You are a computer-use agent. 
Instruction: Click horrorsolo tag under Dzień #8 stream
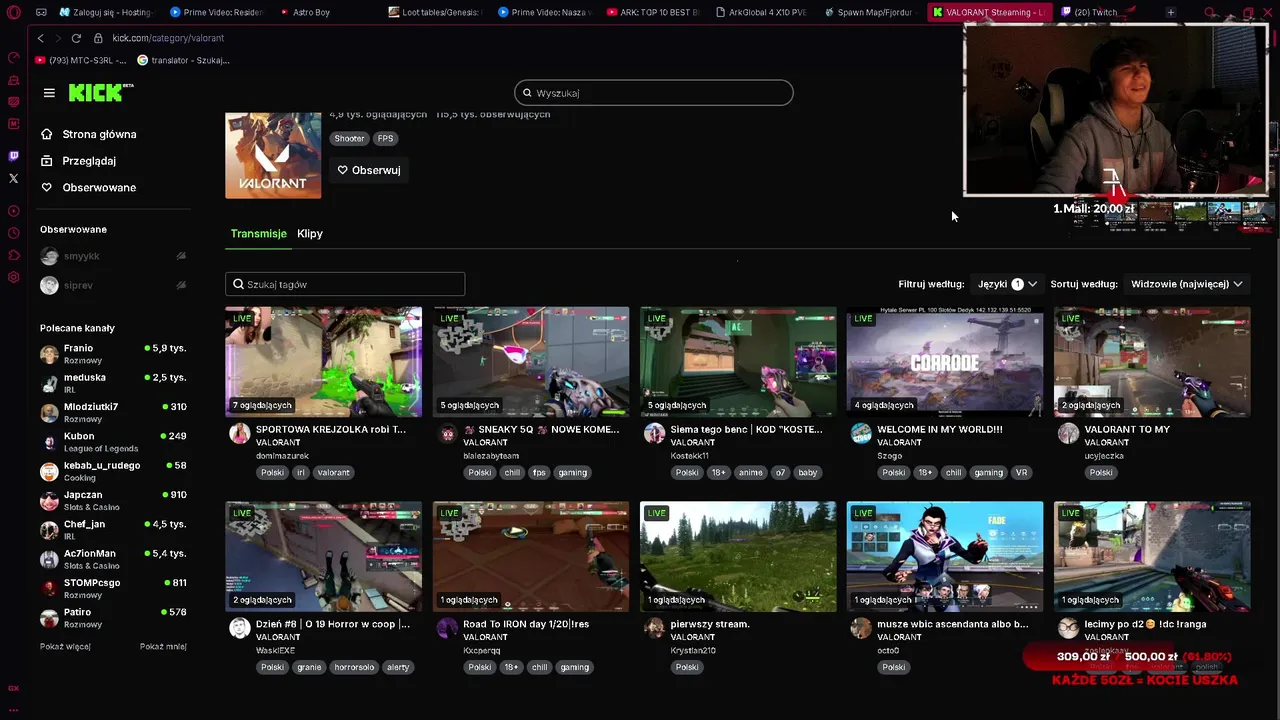pos(354,667)
